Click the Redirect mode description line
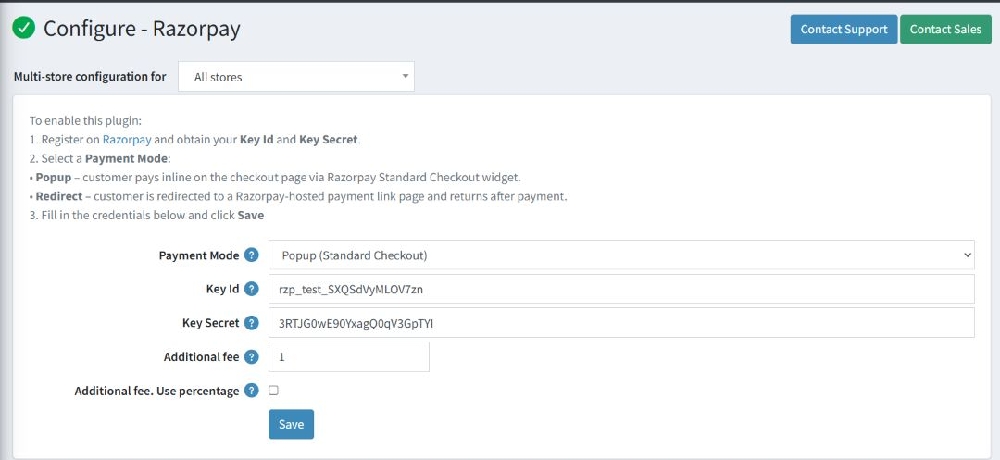Screen dimensions: 1000x460 pos(298,196)
